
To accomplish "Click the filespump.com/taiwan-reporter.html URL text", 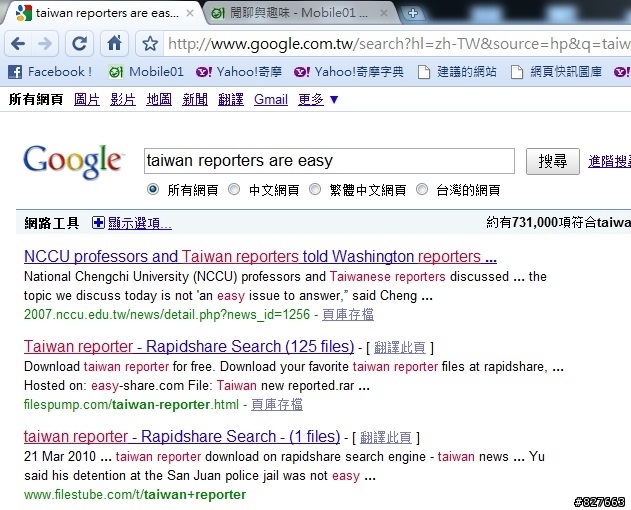I will (x=131, y=405).
